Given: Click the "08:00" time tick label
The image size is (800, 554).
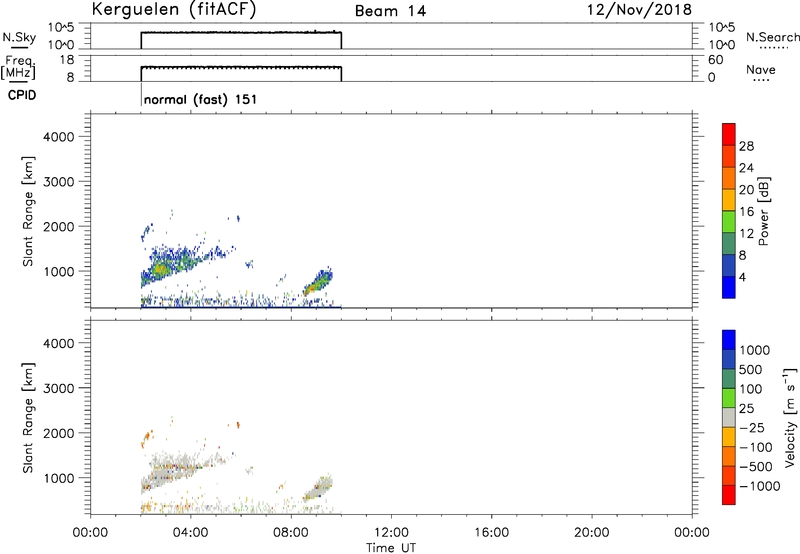Looking at the screenshot, I should (x=291, y=533).
